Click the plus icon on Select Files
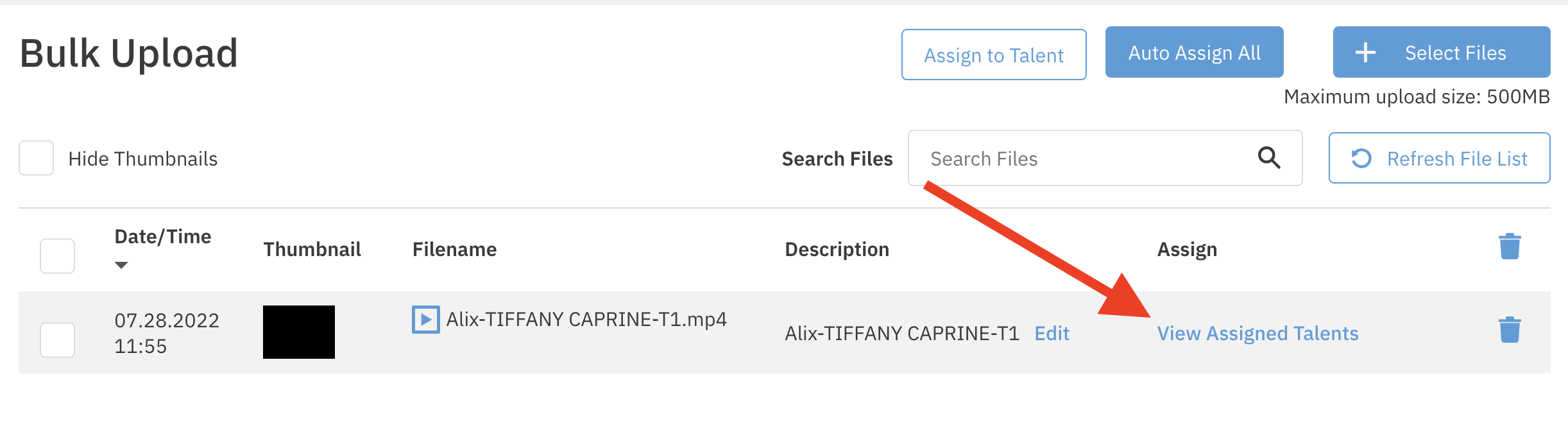1568x430 pixels. coord(1365,53)
